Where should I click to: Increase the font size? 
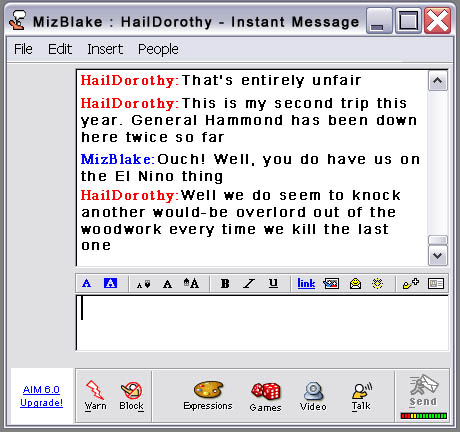[x=191, y=283]
